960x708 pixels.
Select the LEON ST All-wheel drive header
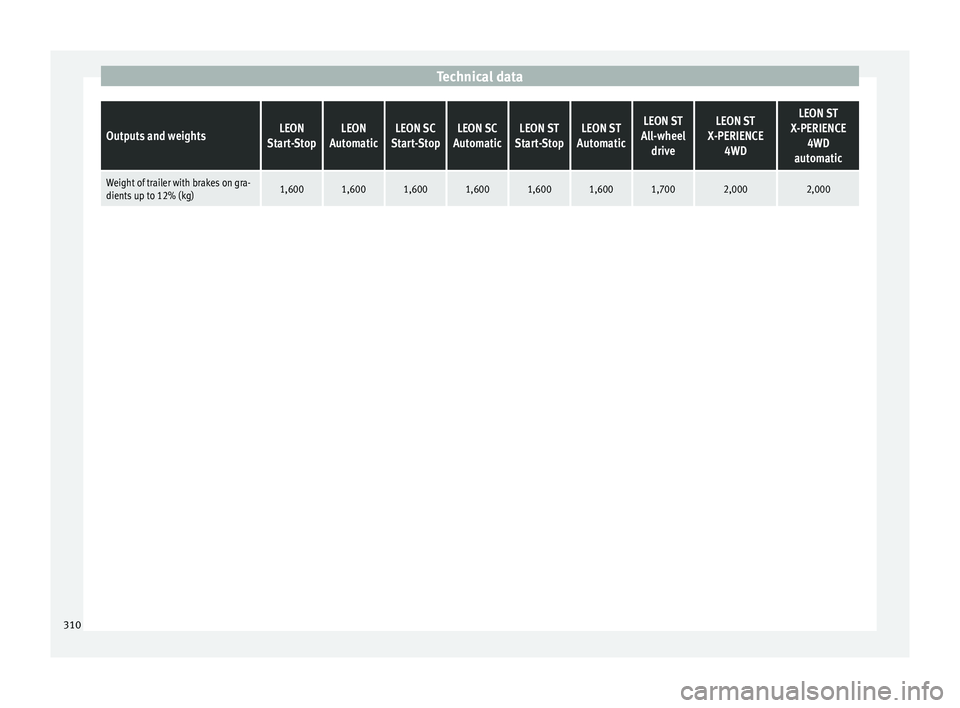point(662,135)
